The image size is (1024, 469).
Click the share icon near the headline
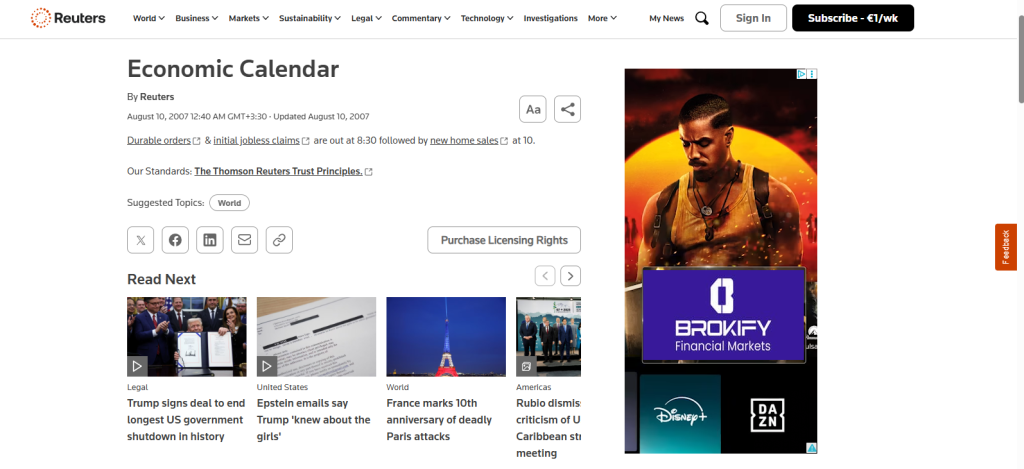[567, 109]
